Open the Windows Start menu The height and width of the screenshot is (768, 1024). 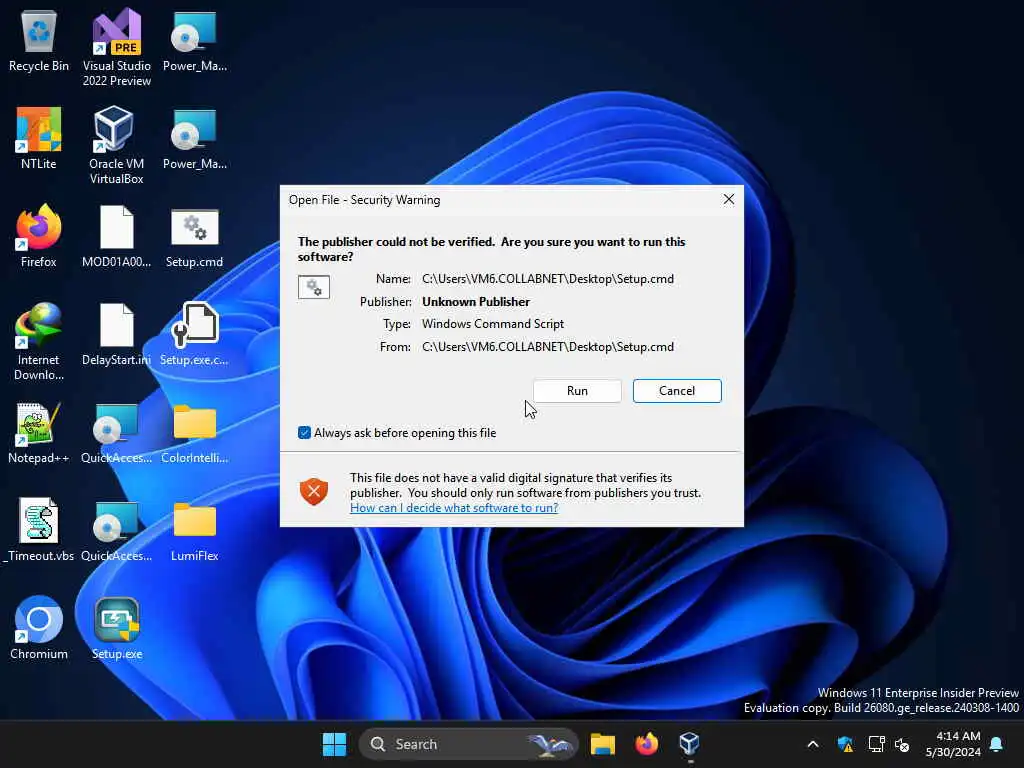[334, 744]
